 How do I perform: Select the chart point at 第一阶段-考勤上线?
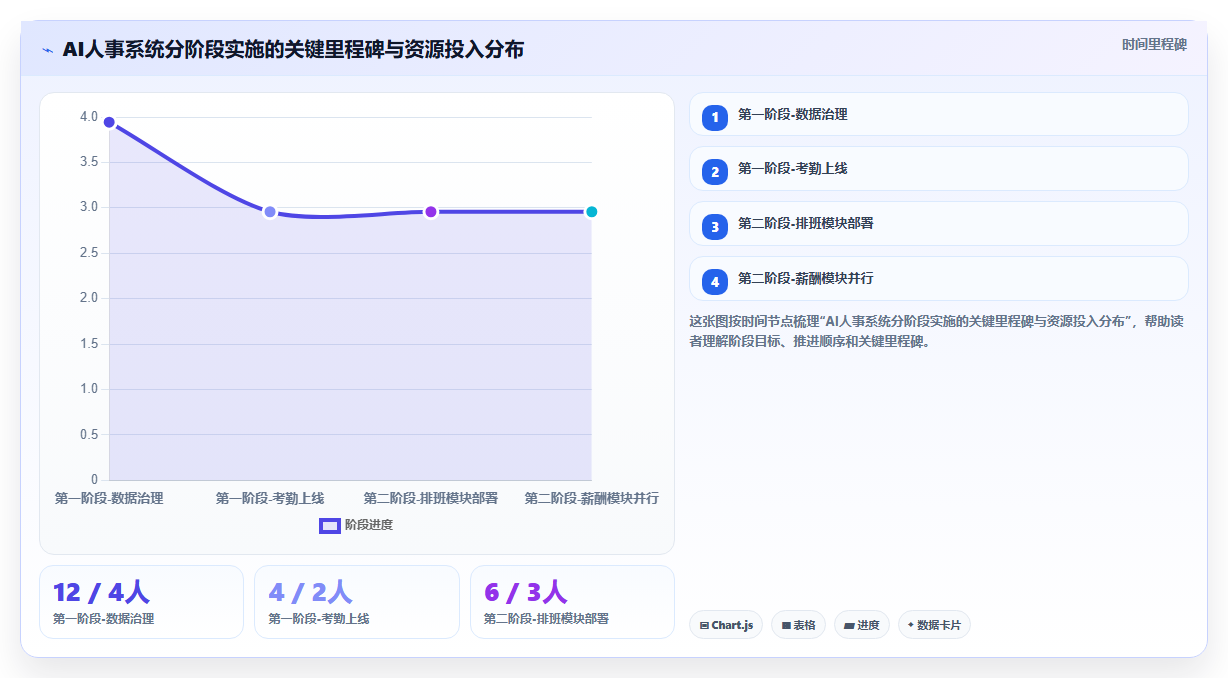(270, 212)
